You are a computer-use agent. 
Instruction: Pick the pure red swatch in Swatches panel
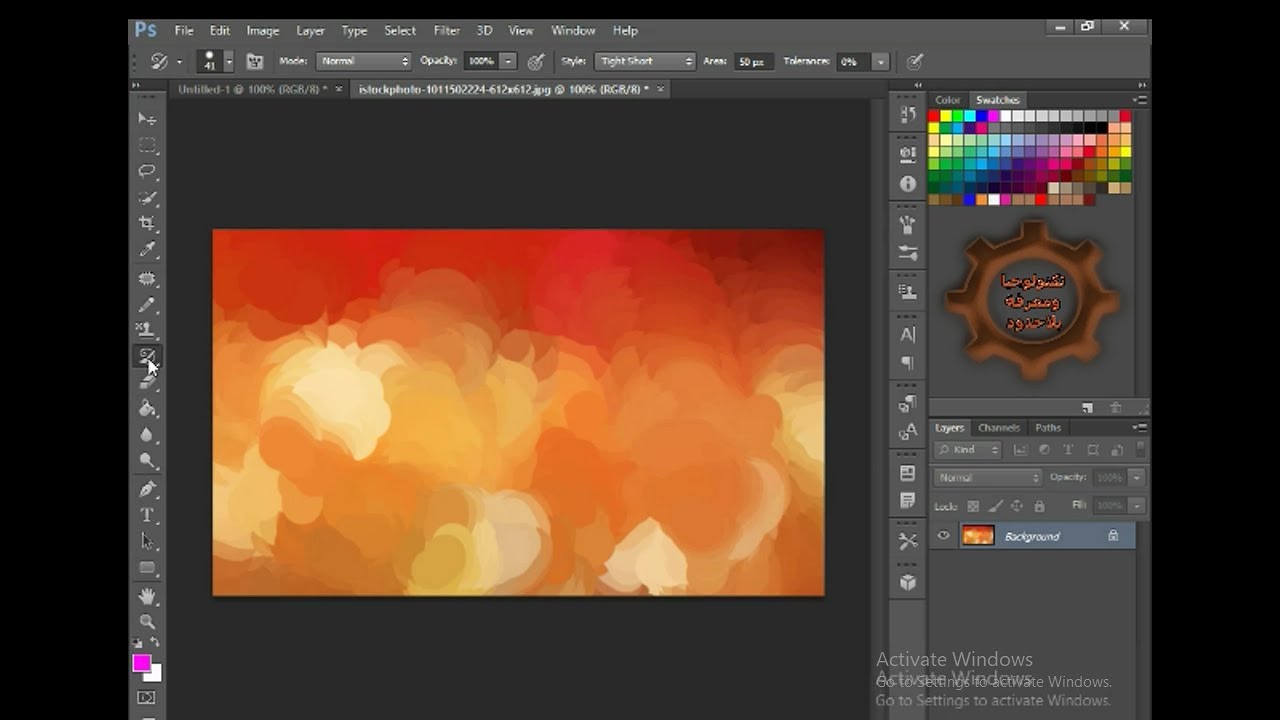pyautogui.click(x=934, y=117)
